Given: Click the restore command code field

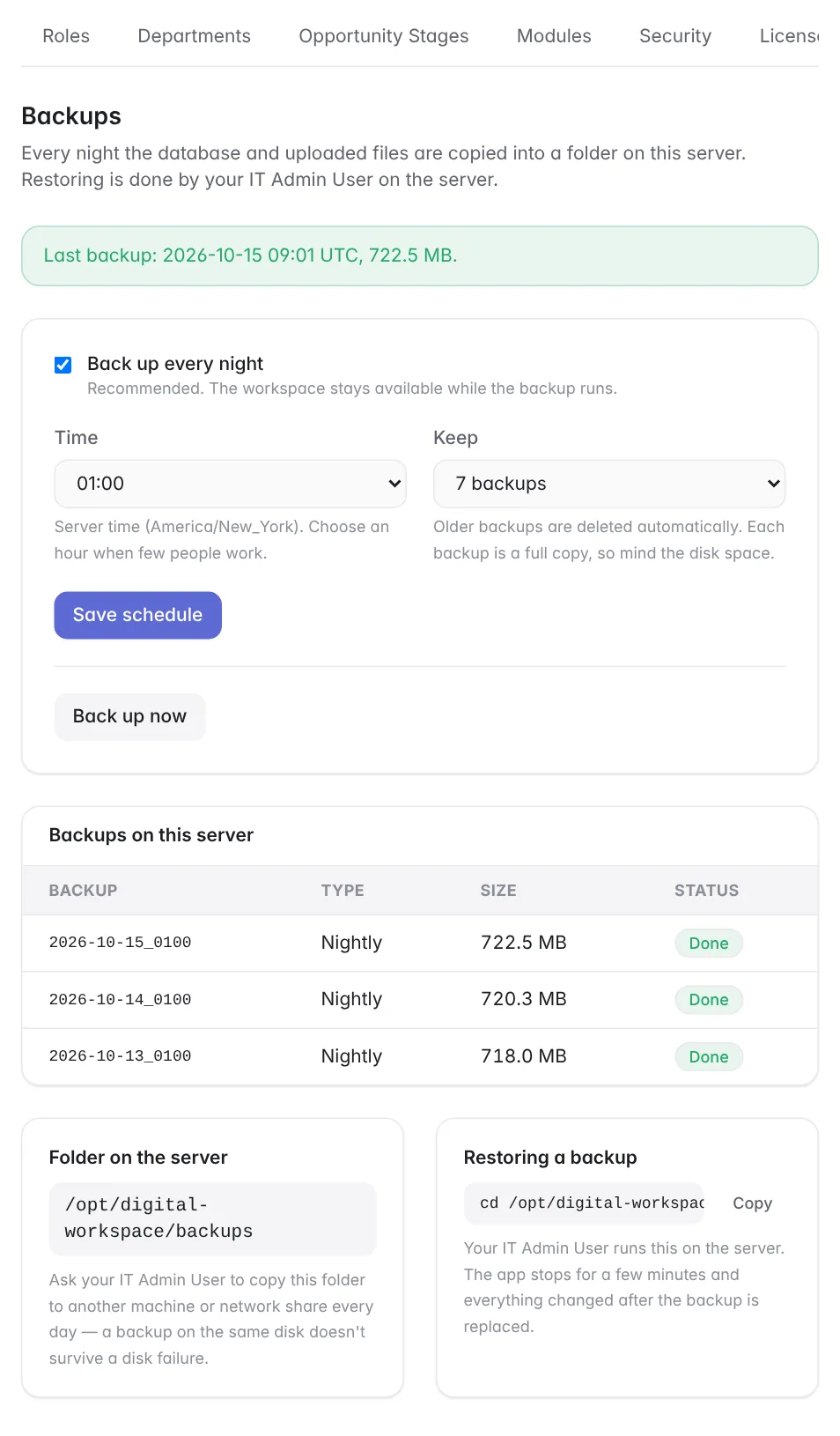Looking at the screenshot, I should pyautogui.click(x=584, y=1203).
